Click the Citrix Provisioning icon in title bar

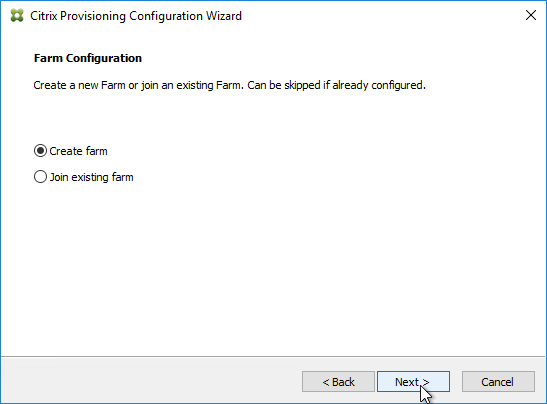pyautogui.click(x=17, y=16)
